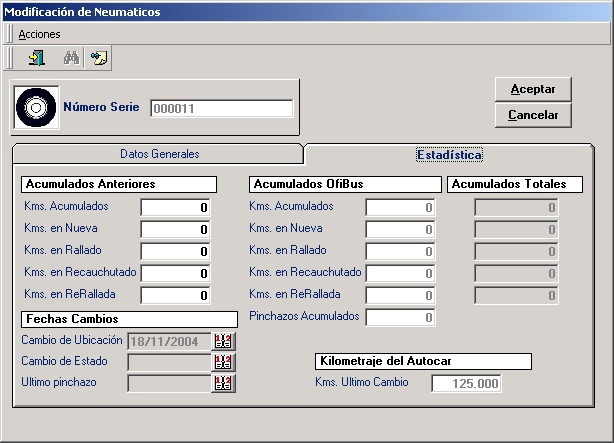This screenshot has width=614, height=443.
Task: Click the Pinchazos Acumulados field
Action: tap(400, 317)
